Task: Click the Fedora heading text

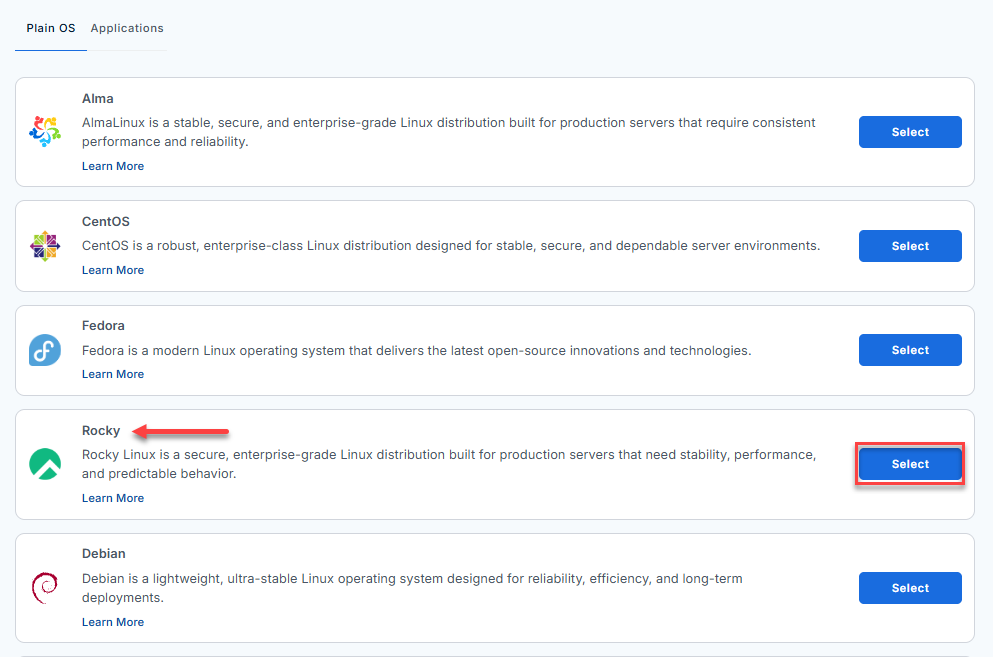Action: tap(103, 326)
